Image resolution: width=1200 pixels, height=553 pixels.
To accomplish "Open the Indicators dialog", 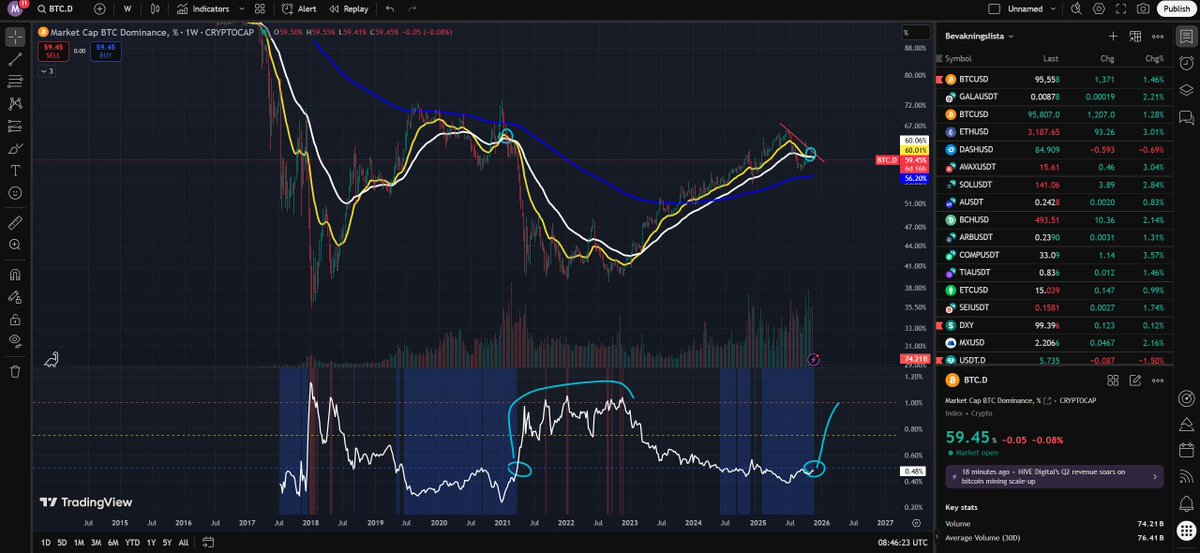I will pyautogui.click(x=203, y=9).
